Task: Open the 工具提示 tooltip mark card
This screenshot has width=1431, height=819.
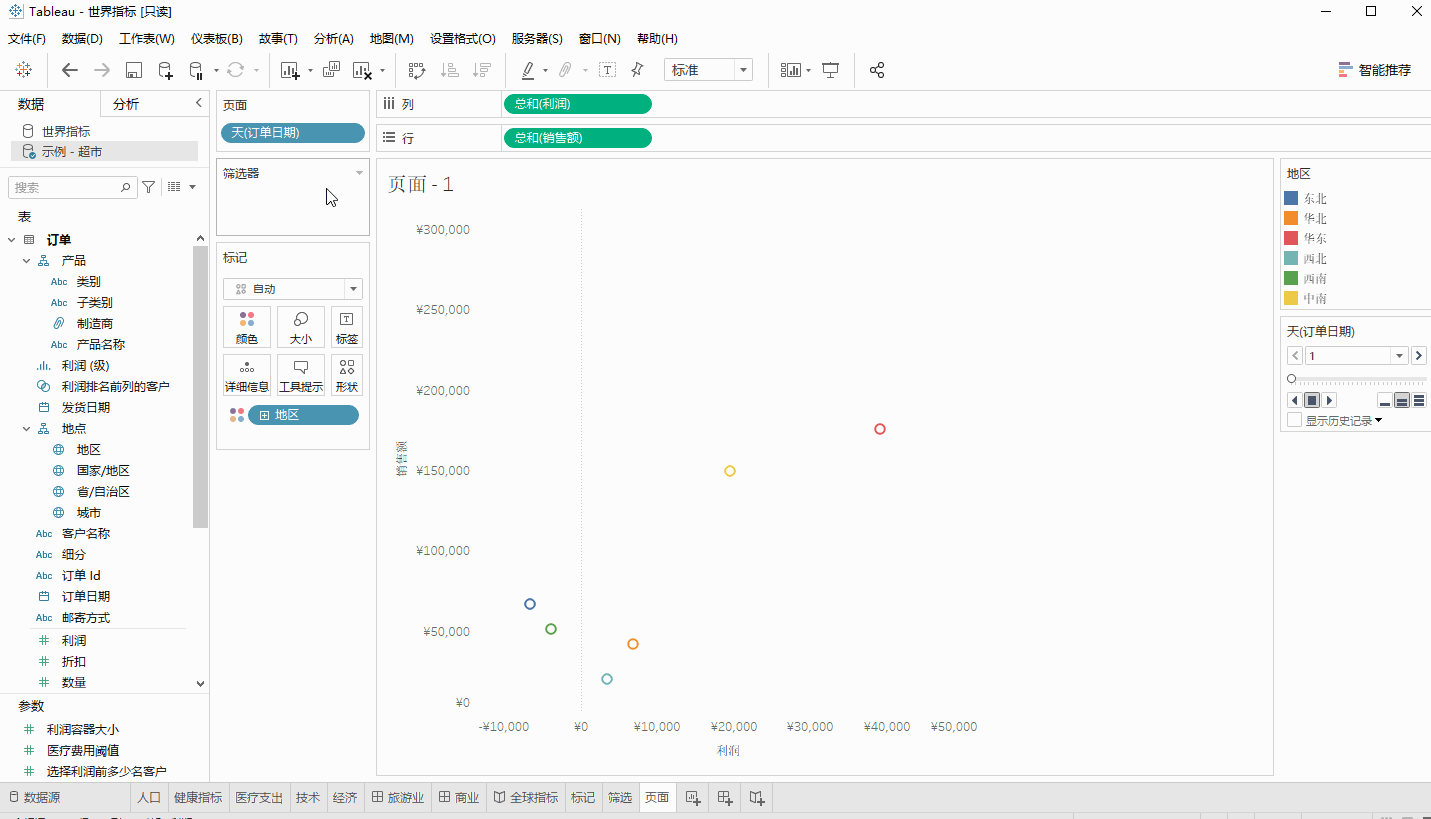Action: pyautogui.click(x=300, y=375)
